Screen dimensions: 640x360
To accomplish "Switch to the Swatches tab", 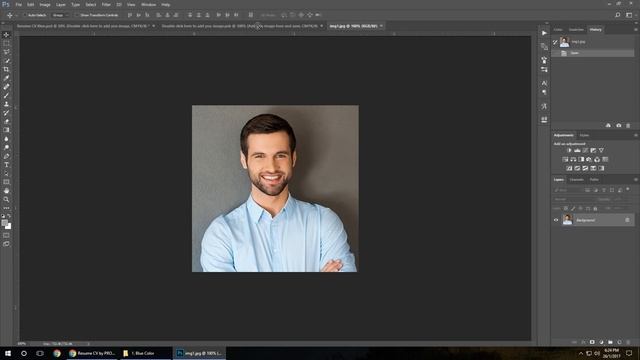I will (x=576, y=29).
